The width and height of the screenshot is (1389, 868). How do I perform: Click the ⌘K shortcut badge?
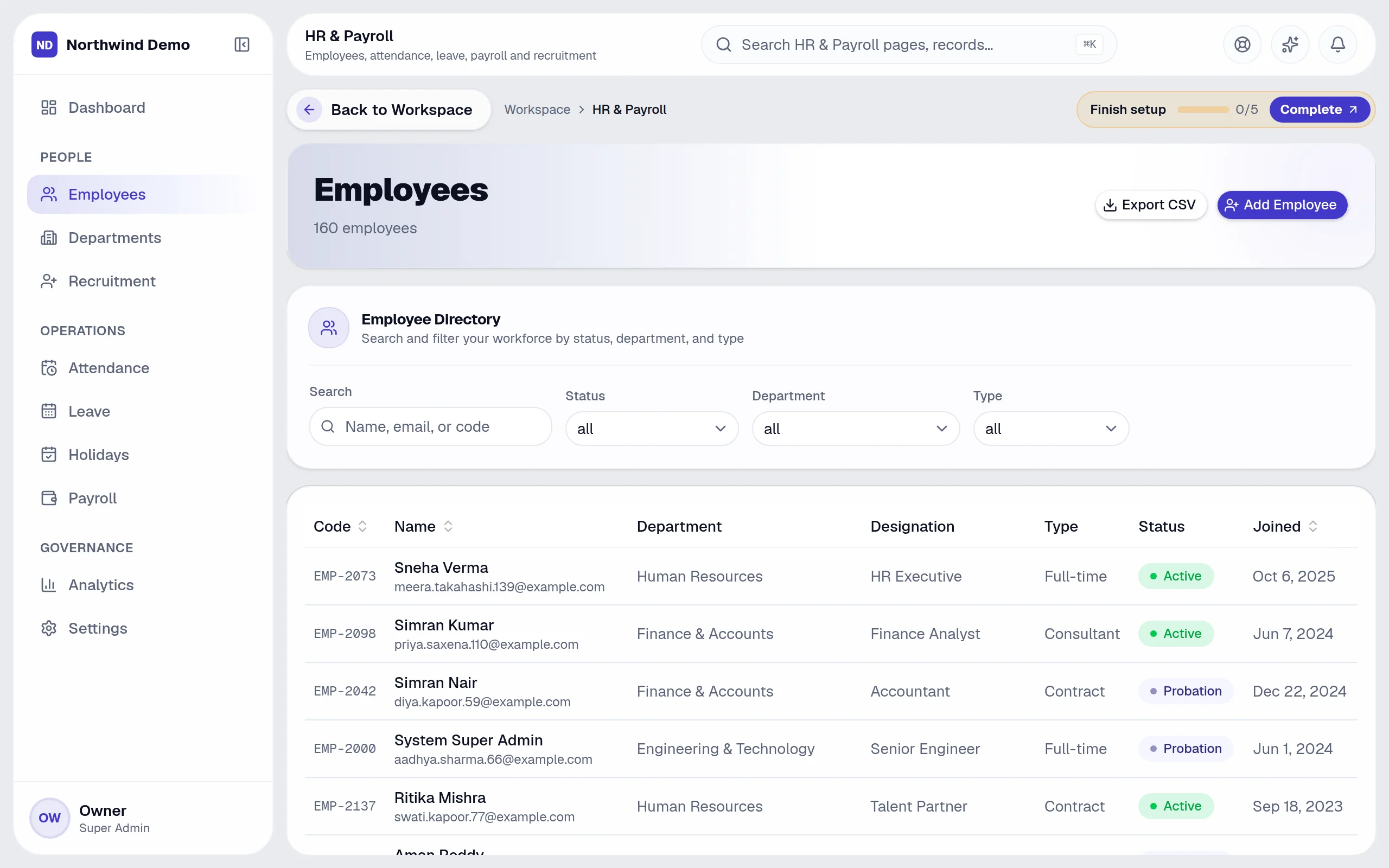[1089, 44]
